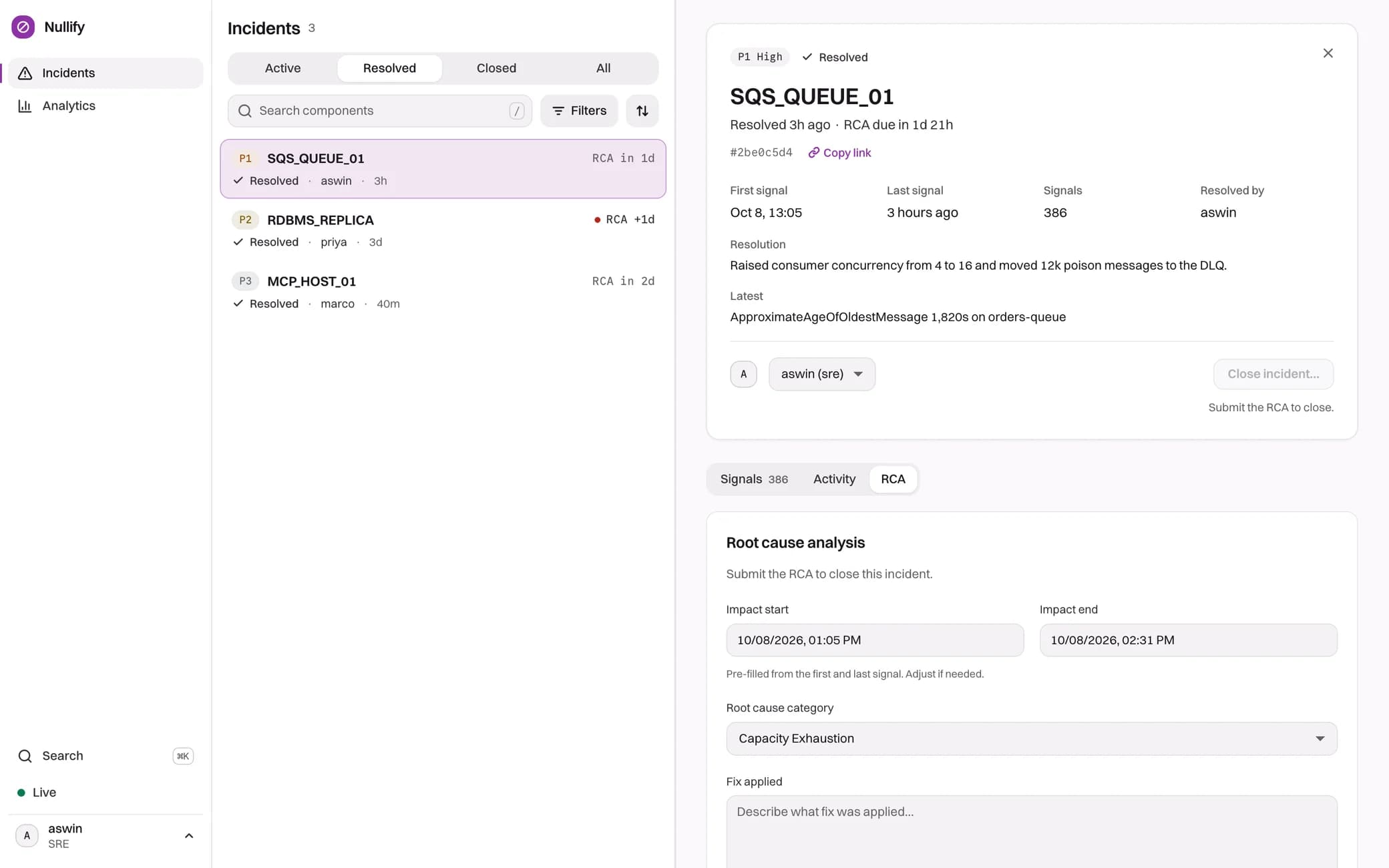This screenshot has width=1389, height=868.
Task: Select the RDBMS_REPLICA incident row
Action: pyautogui.click(x=443, y=230)
